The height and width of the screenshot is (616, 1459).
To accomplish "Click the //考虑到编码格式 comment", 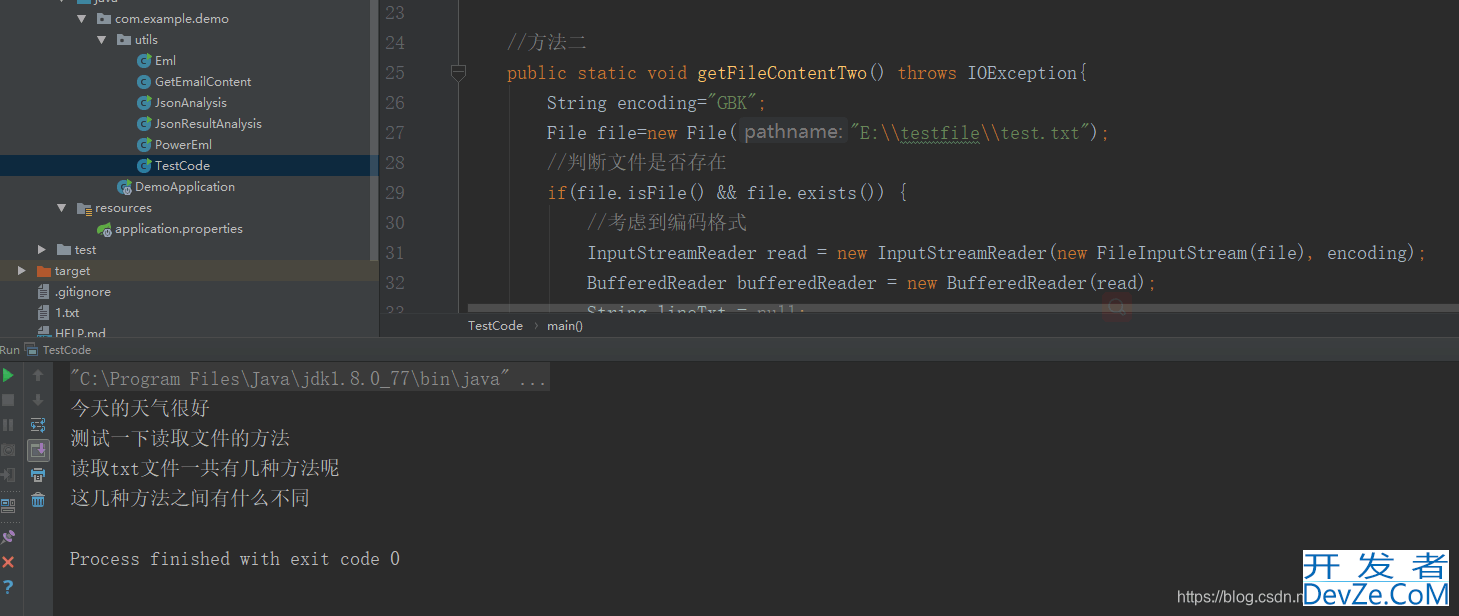I will (667, 223).
